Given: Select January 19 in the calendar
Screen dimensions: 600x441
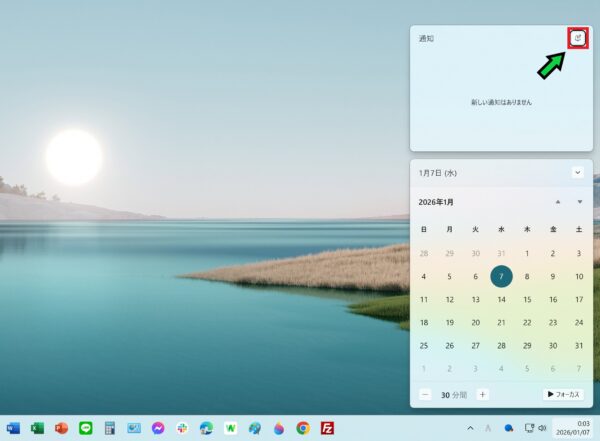Looking at the screenshot, I should pyautogui.click(x=450, y=323).
